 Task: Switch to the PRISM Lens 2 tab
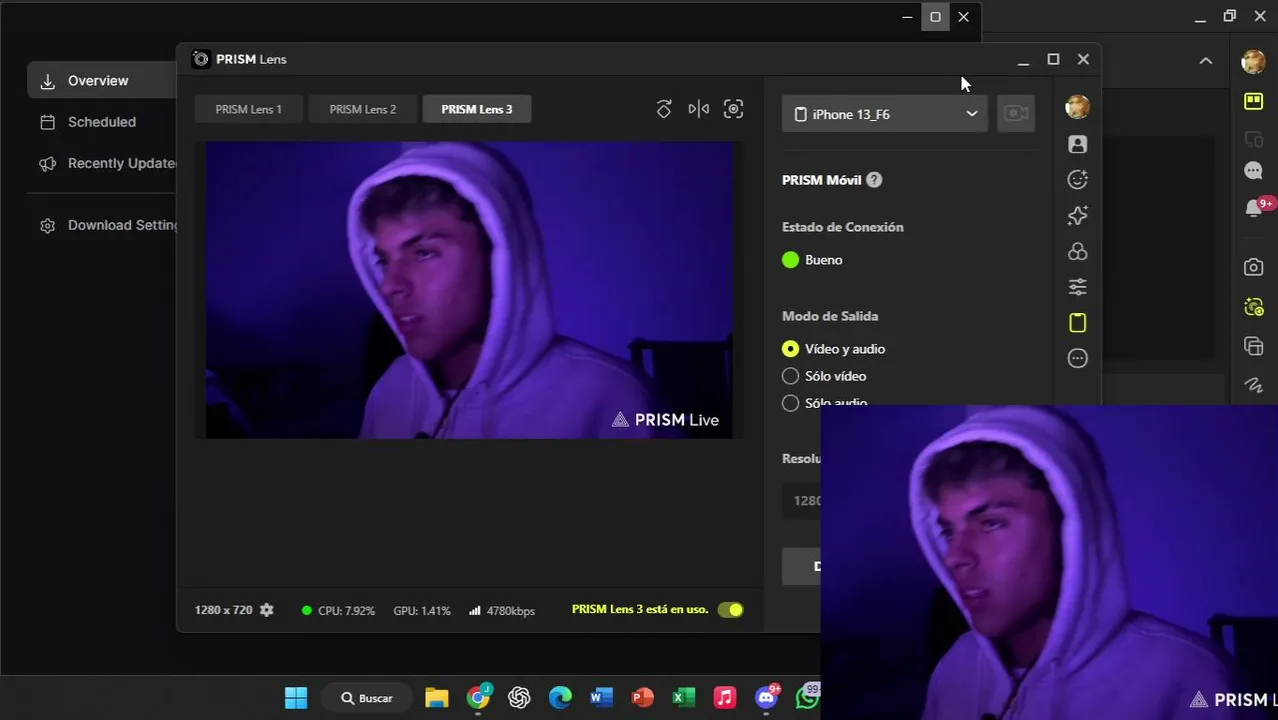coord(362,109)
